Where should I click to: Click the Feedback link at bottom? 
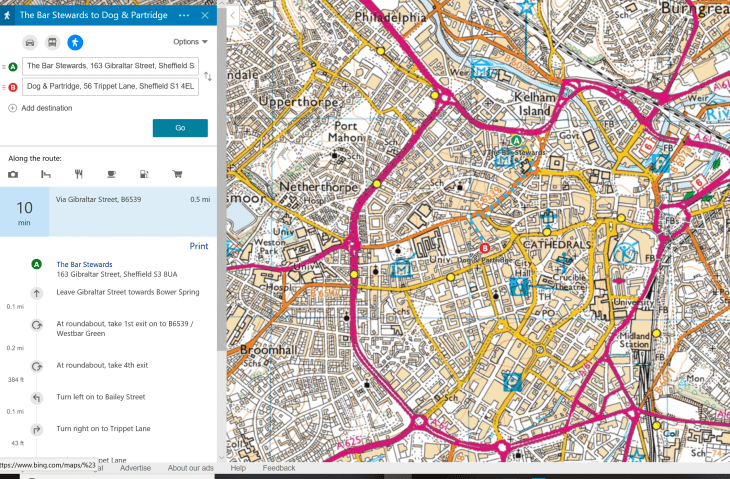click(278, 468)
